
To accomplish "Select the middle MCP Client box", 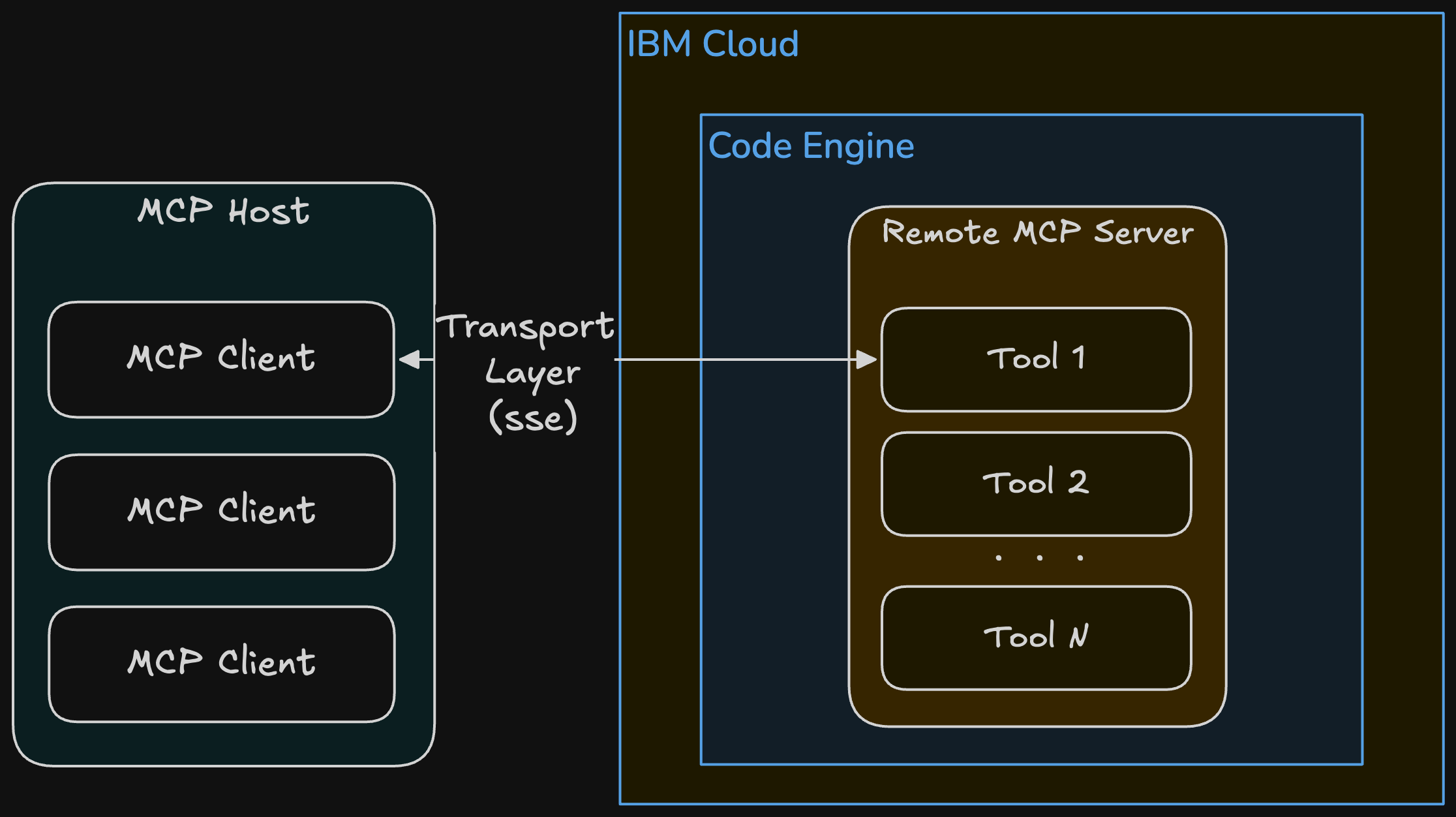I will pos(221,512).
